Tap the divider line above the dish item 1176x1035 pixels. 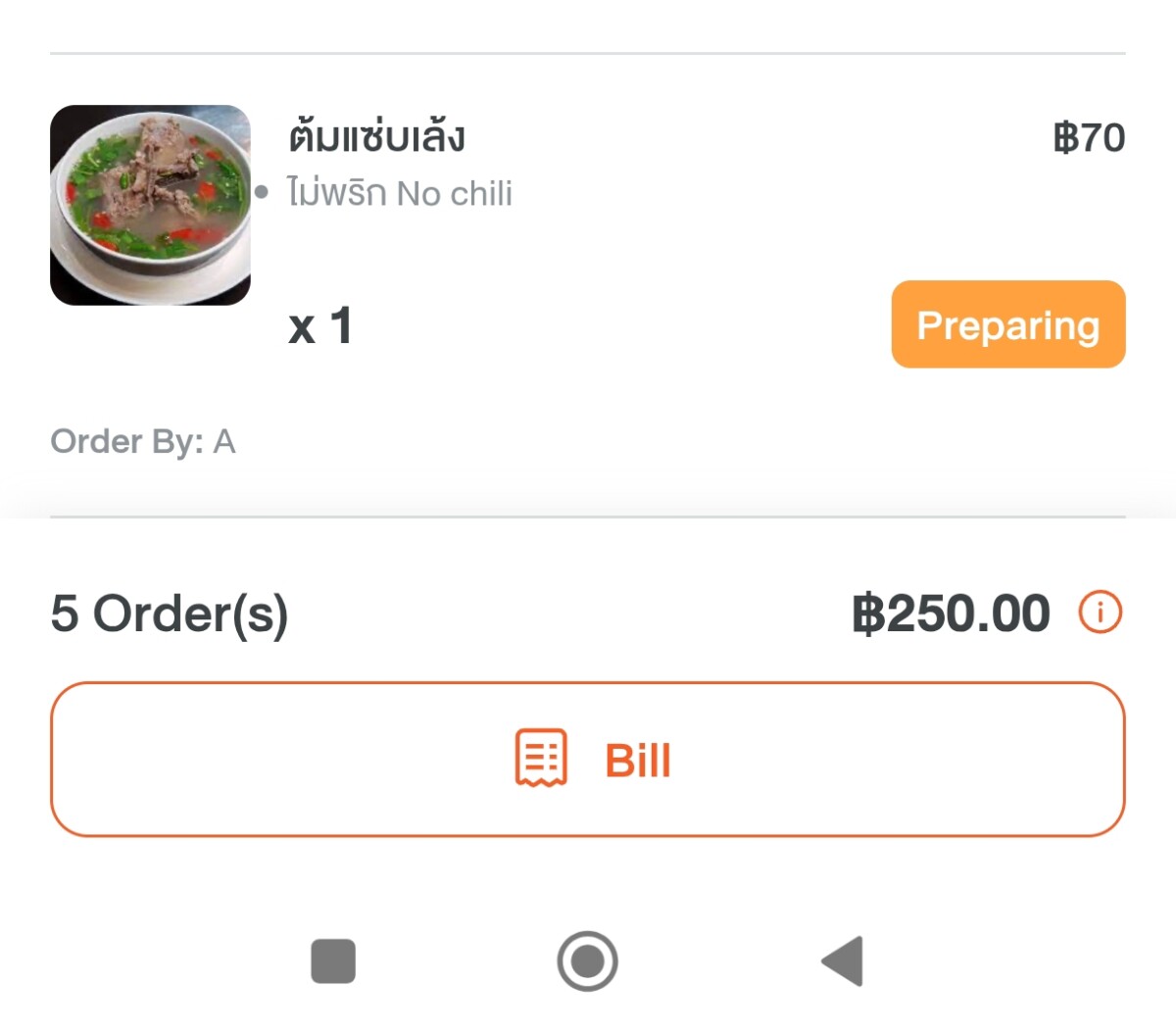tap(588, 53)
